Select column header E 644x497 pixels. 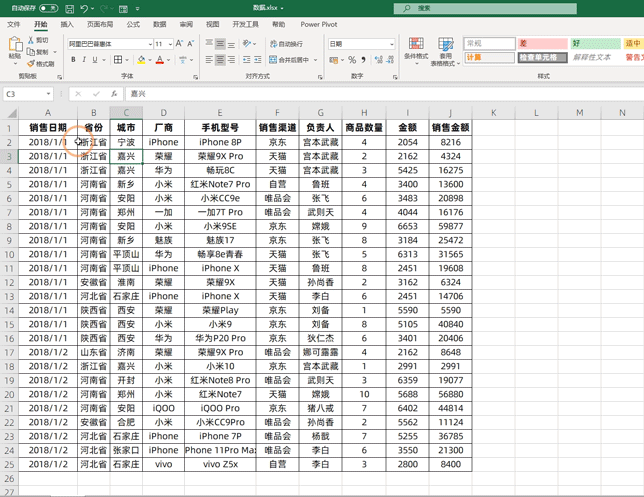[220, 113]
